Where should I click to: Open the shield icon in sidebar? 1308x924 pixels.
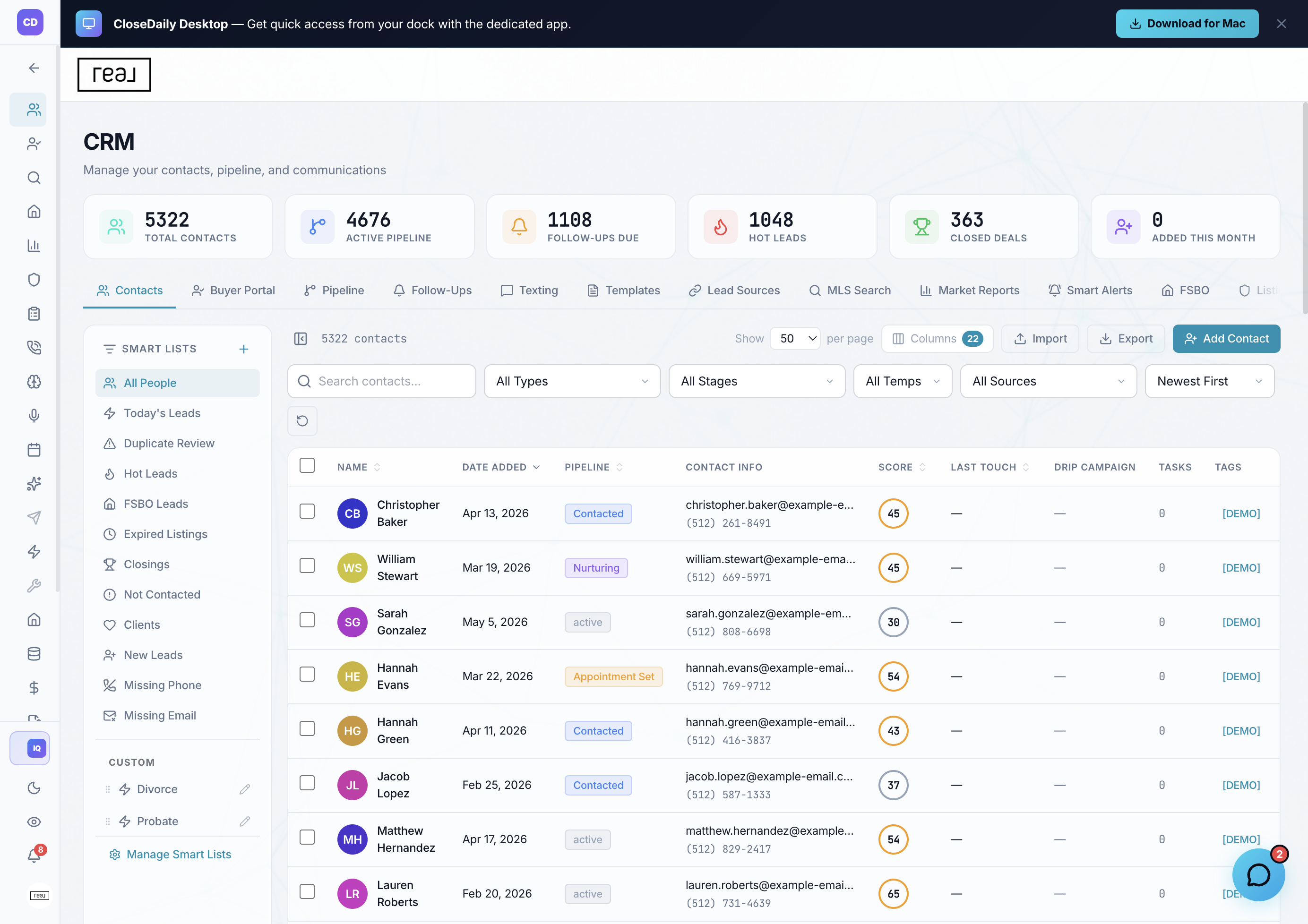[x=34, y=280]
